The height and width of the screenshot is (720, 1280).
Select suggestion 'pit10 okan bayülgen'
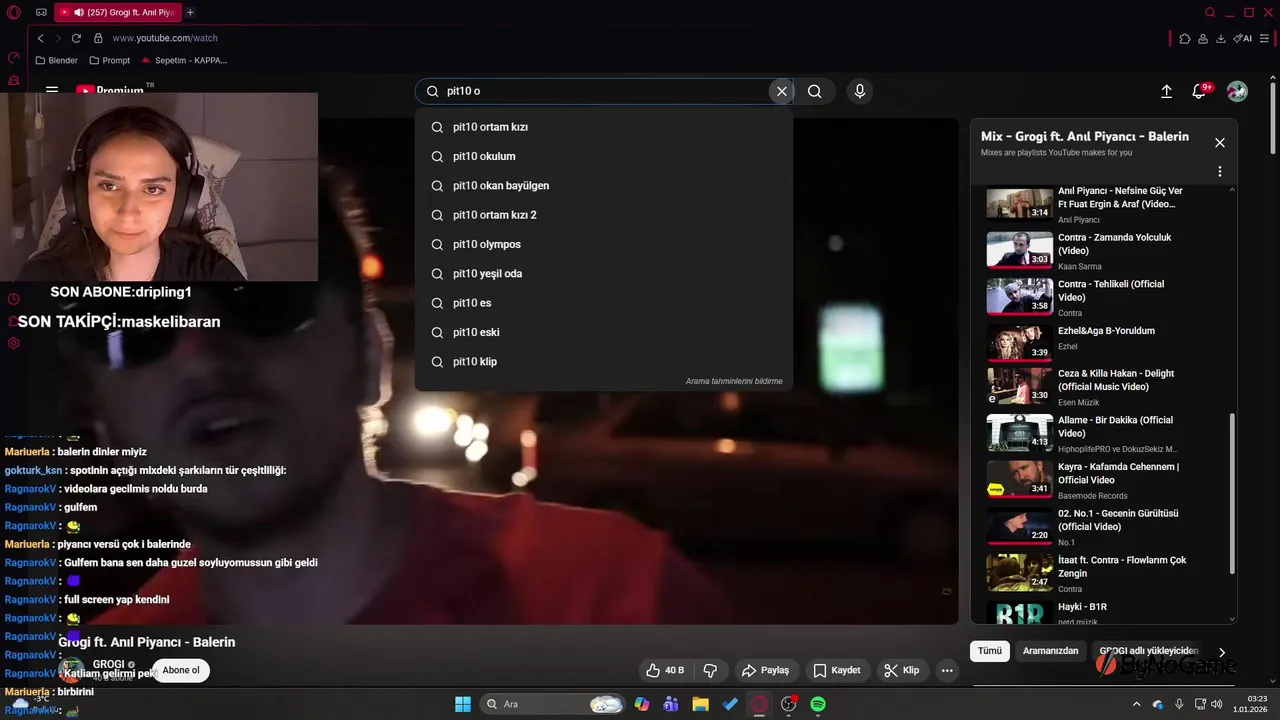point(604,186)
